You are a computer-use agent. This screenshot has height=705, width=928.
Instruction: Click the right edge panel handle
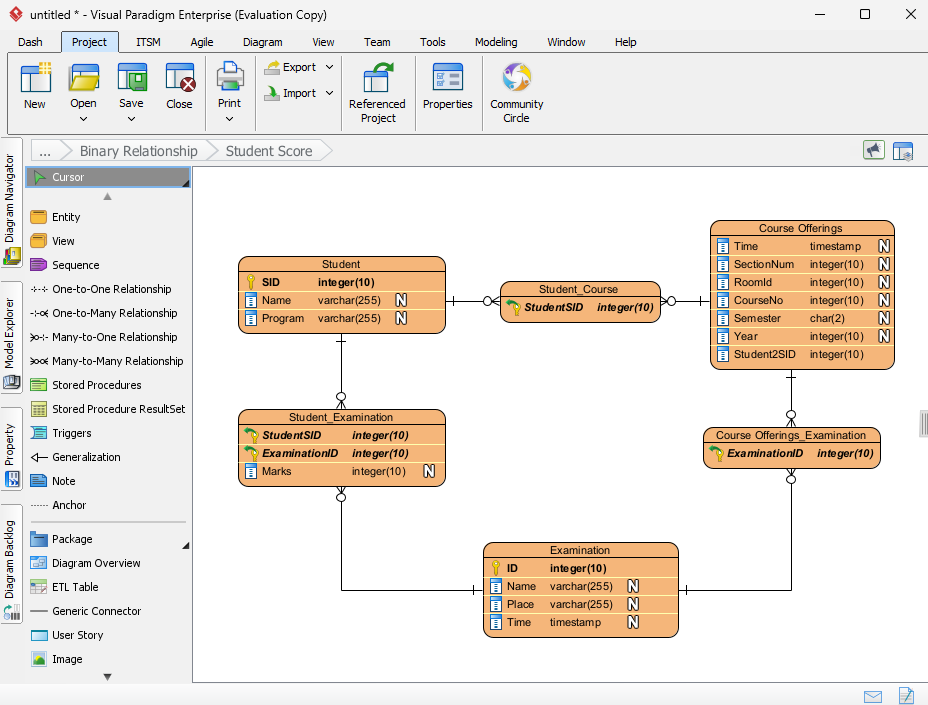[923, 424]
